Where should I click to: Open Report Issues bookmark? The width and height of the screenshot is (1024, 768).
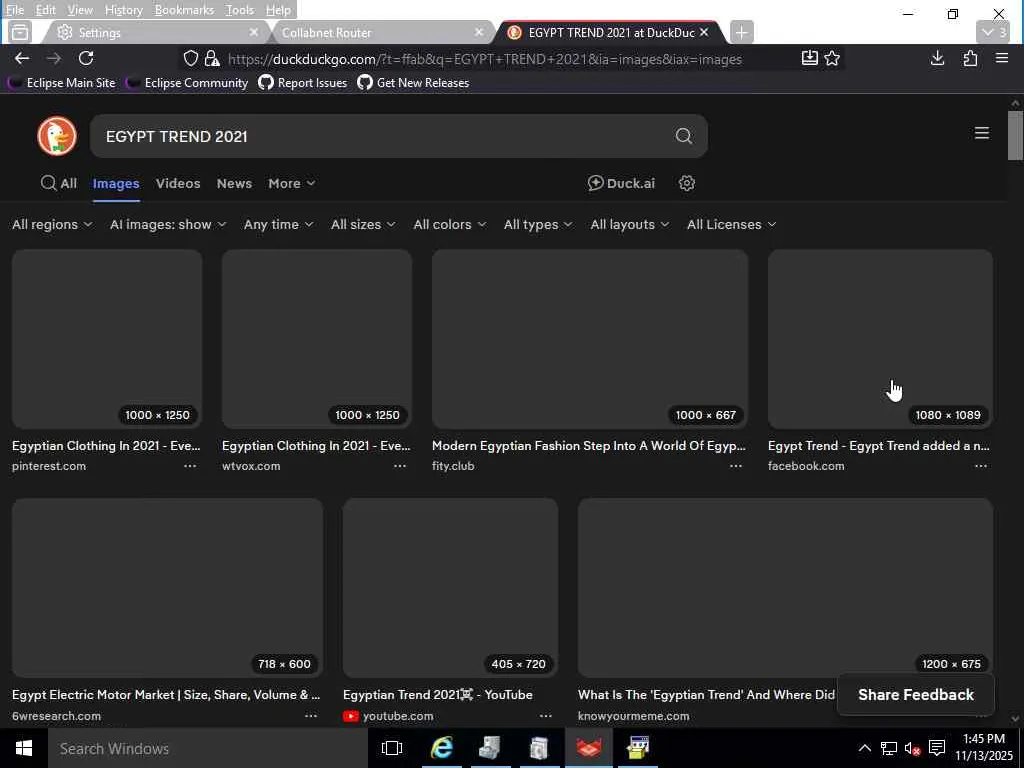(302, 83)
